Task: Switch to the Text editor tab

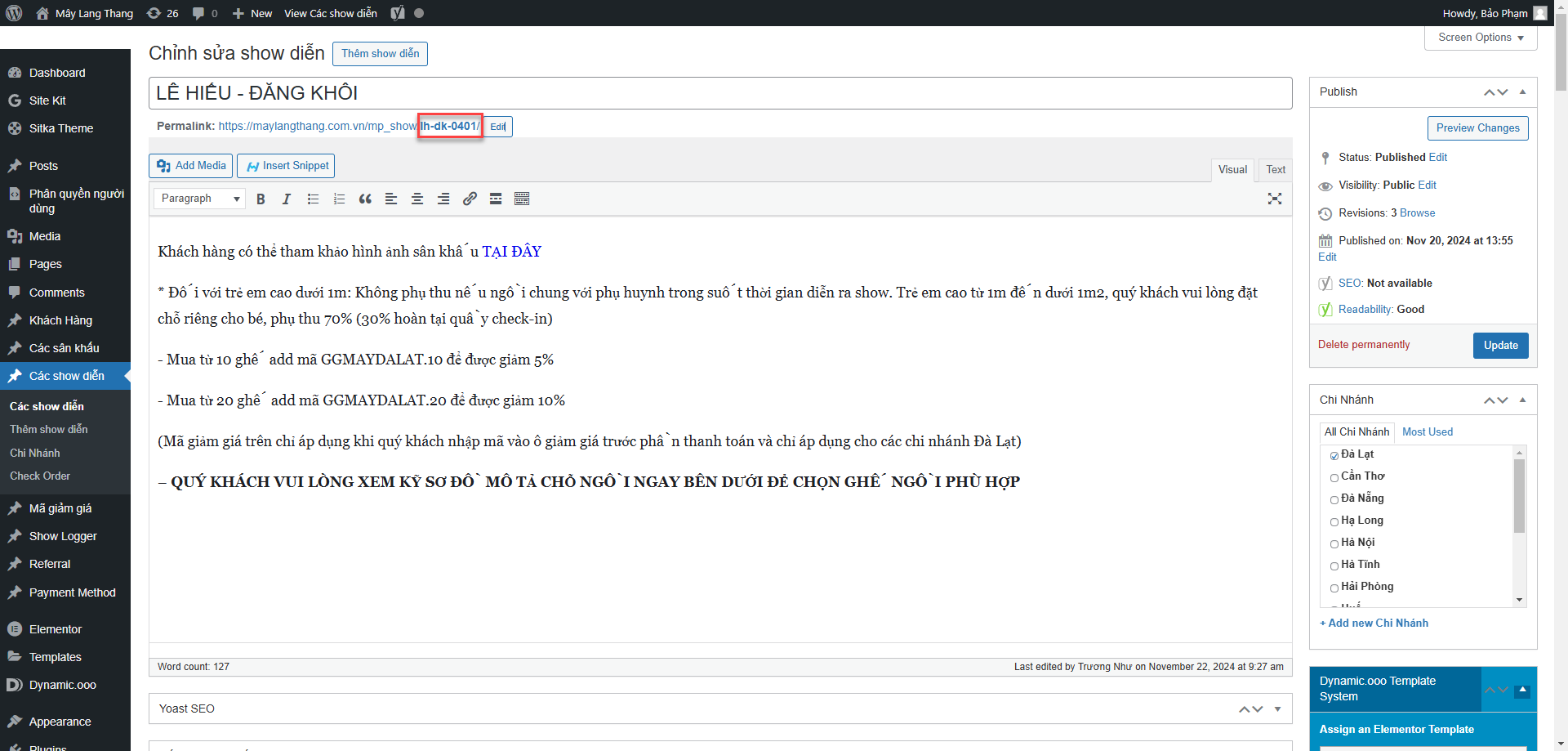Action: (x=1275, y=170)
